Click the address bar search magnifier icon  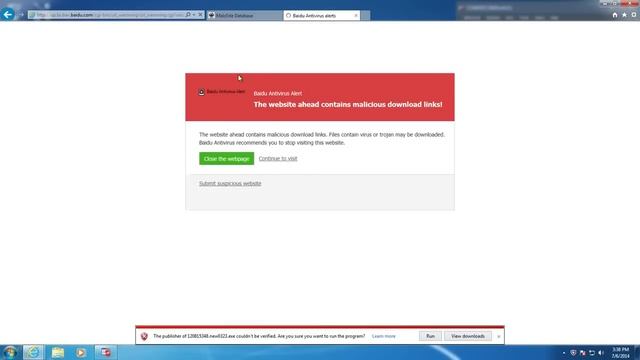(x=188, y=15)
